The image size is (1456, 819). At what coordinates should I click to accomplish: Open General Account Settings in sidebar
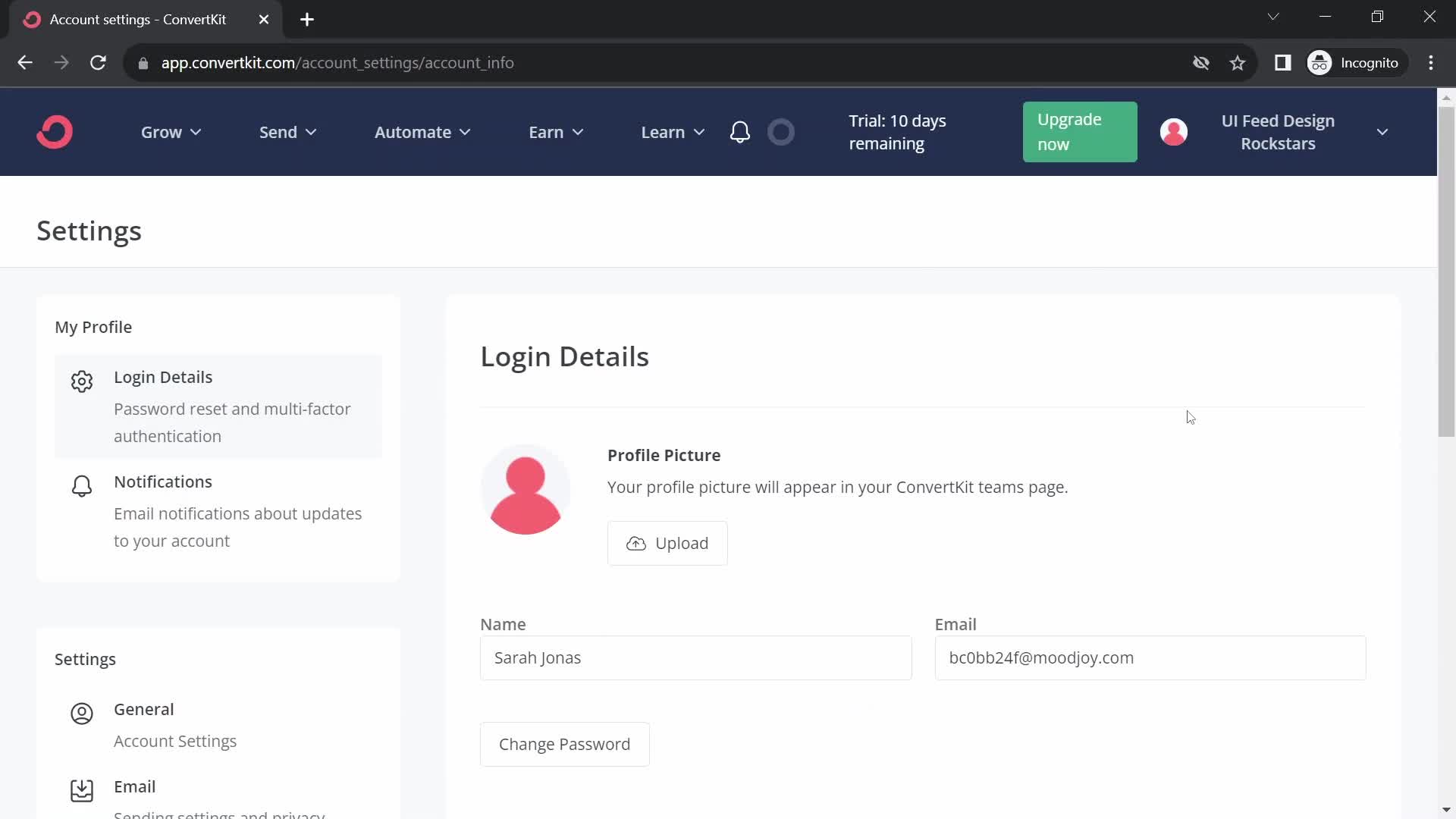click(218, 725)
